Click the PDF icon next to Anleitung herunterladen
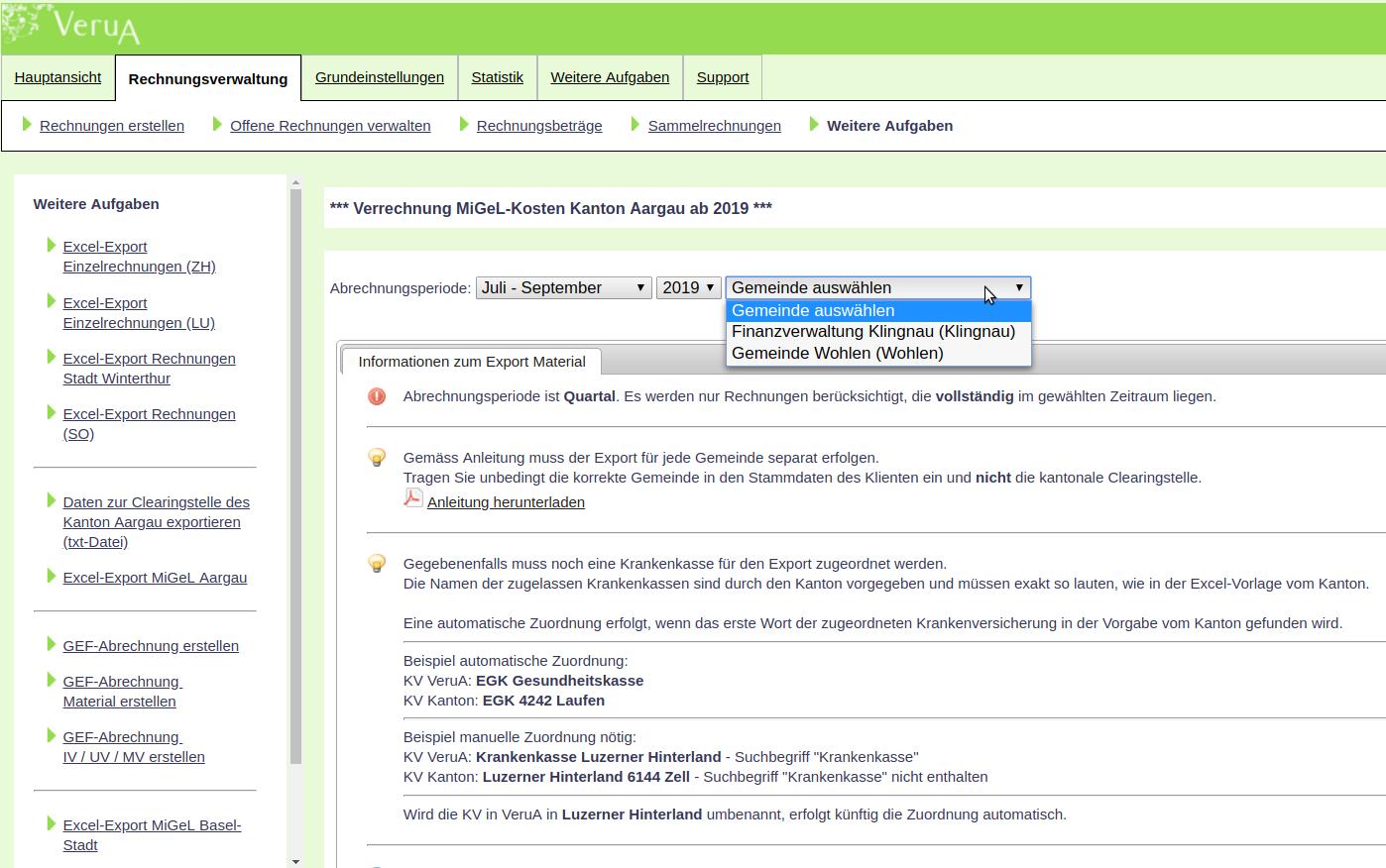Screen dimensions: 1386x868 pos(412,498)
